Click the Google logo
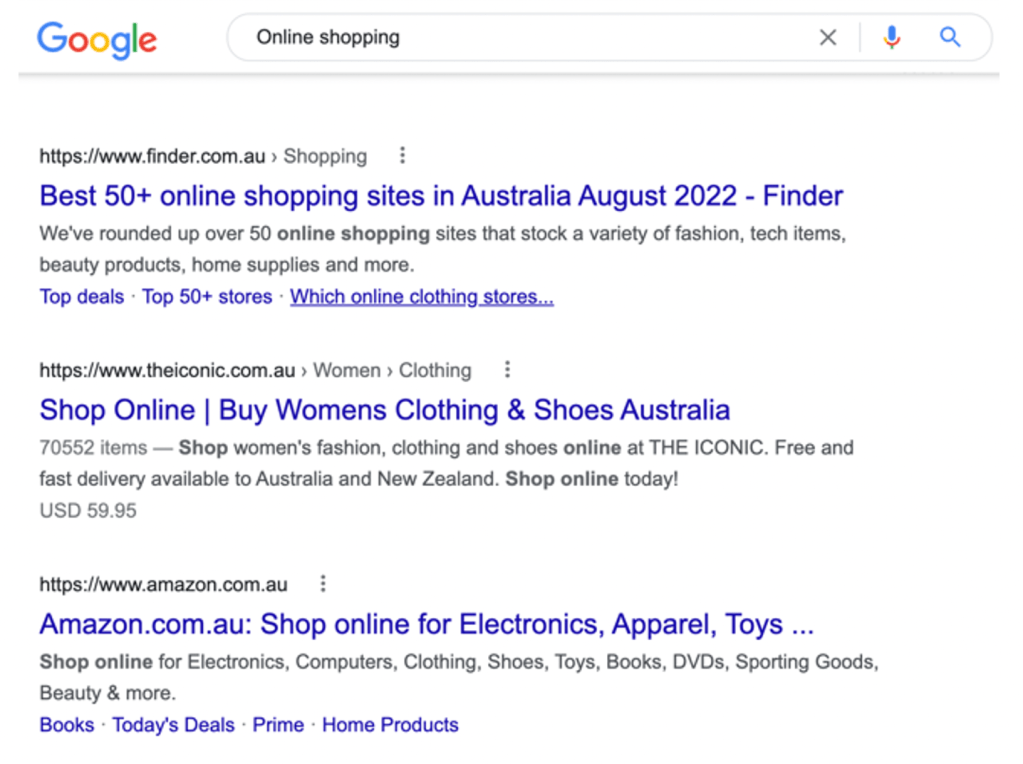This screenshot has height=764, width=1023. tap(97, 39)
